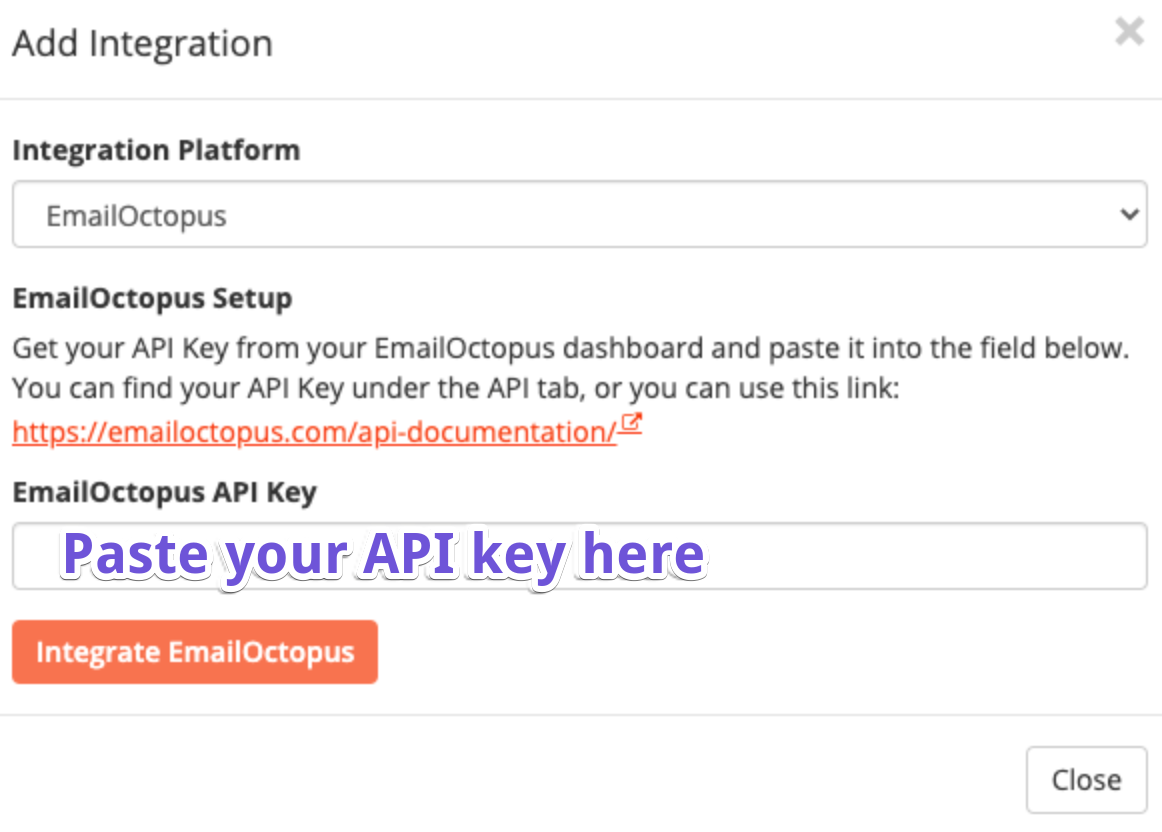
Task: Click the EmailOctopus Setup heading
Action: (x=153, y=299)
